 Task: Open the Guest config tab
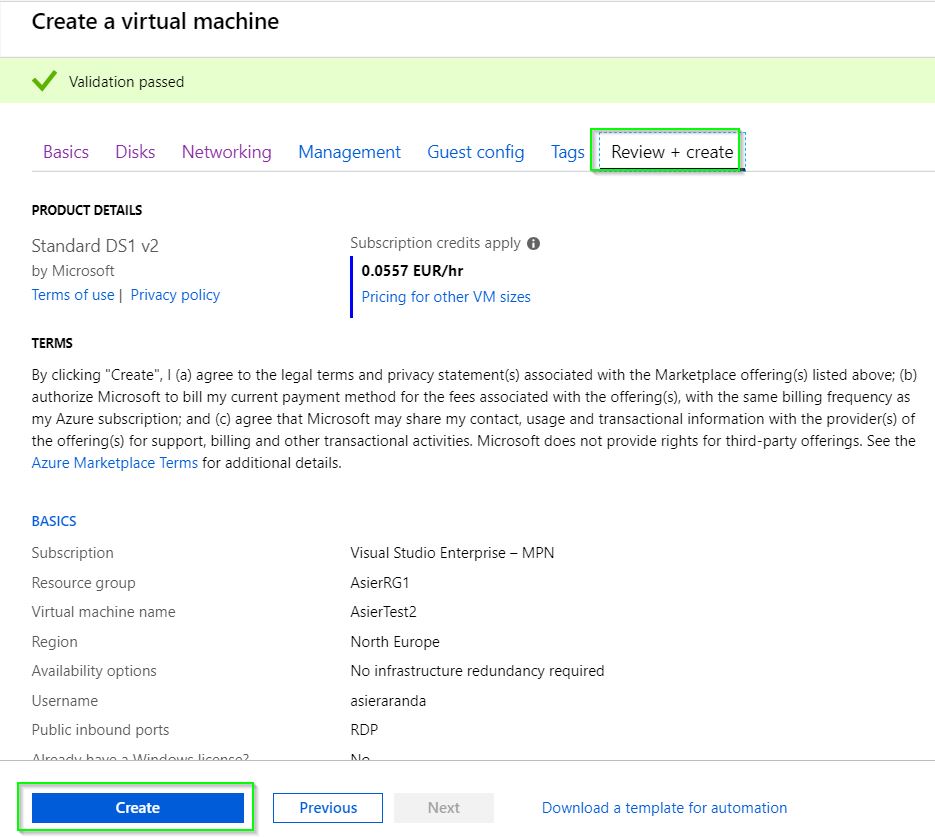476,152
